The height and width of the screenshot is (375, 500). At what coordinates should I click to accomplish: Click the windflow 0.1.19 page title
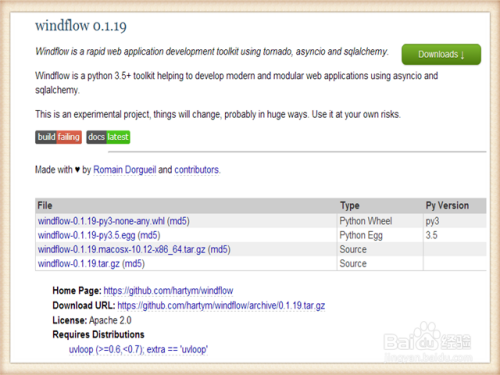point(81,26)
